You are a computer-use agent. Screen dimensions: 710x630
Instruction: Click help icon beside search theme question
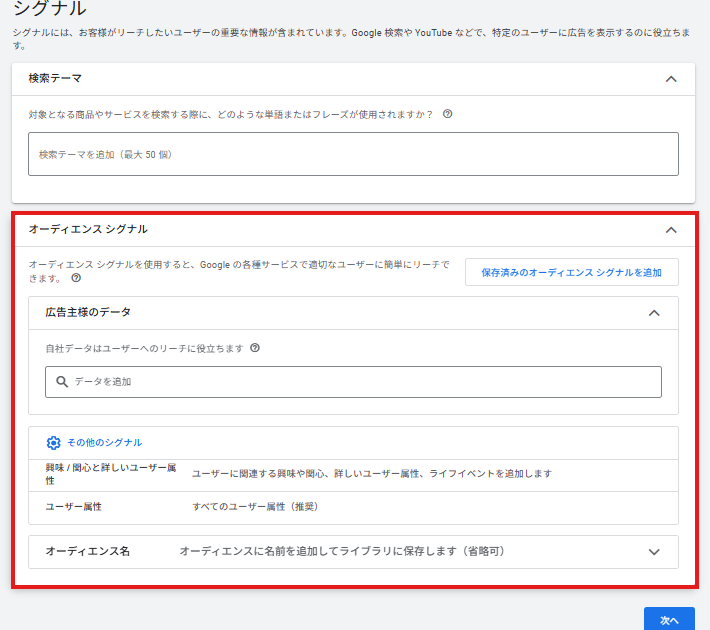pyautogui.click(x=447, y=114)
